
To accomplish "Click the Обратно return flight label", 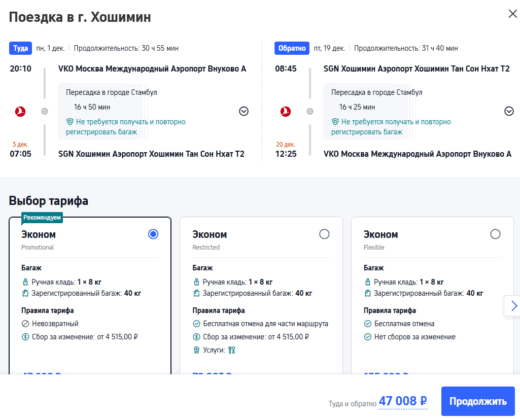I will click(x=292, y=48).
